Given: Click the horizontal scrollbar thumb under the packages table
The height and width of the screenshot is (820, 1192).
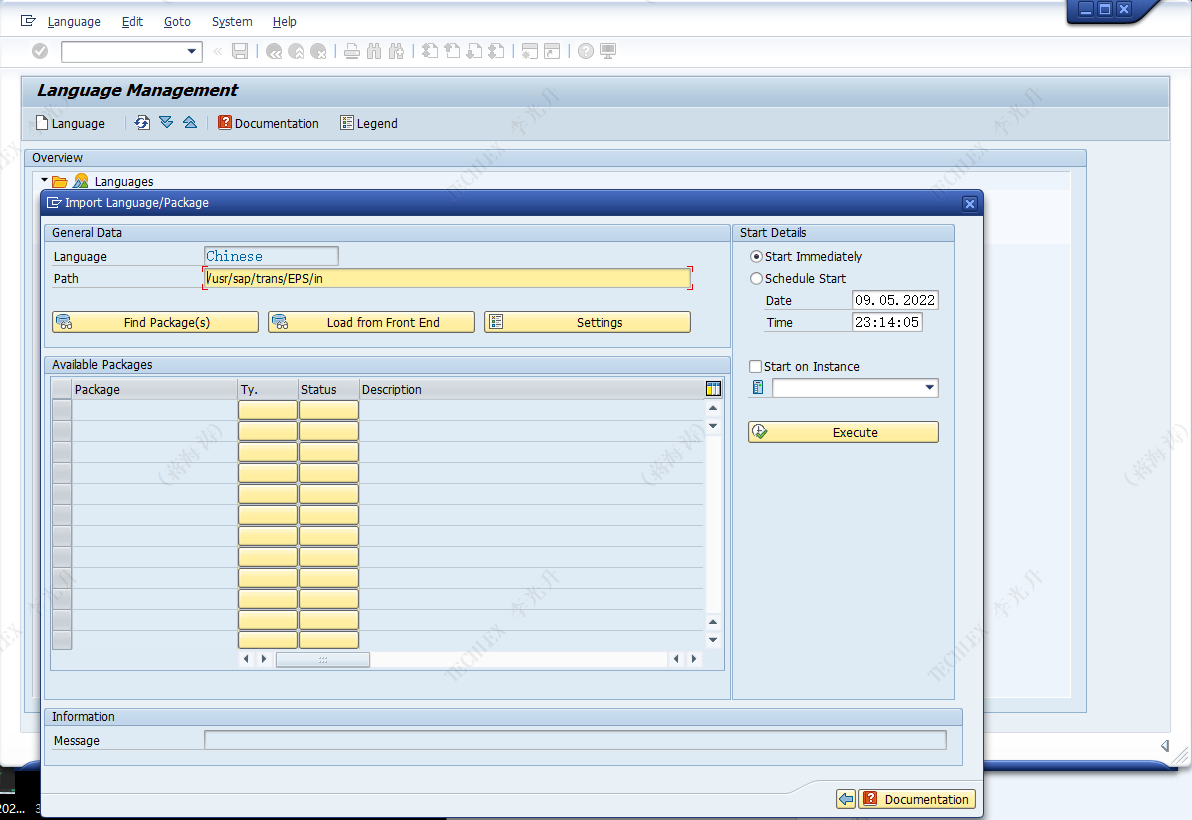Looking at the screenshot, I should (323, 659).
